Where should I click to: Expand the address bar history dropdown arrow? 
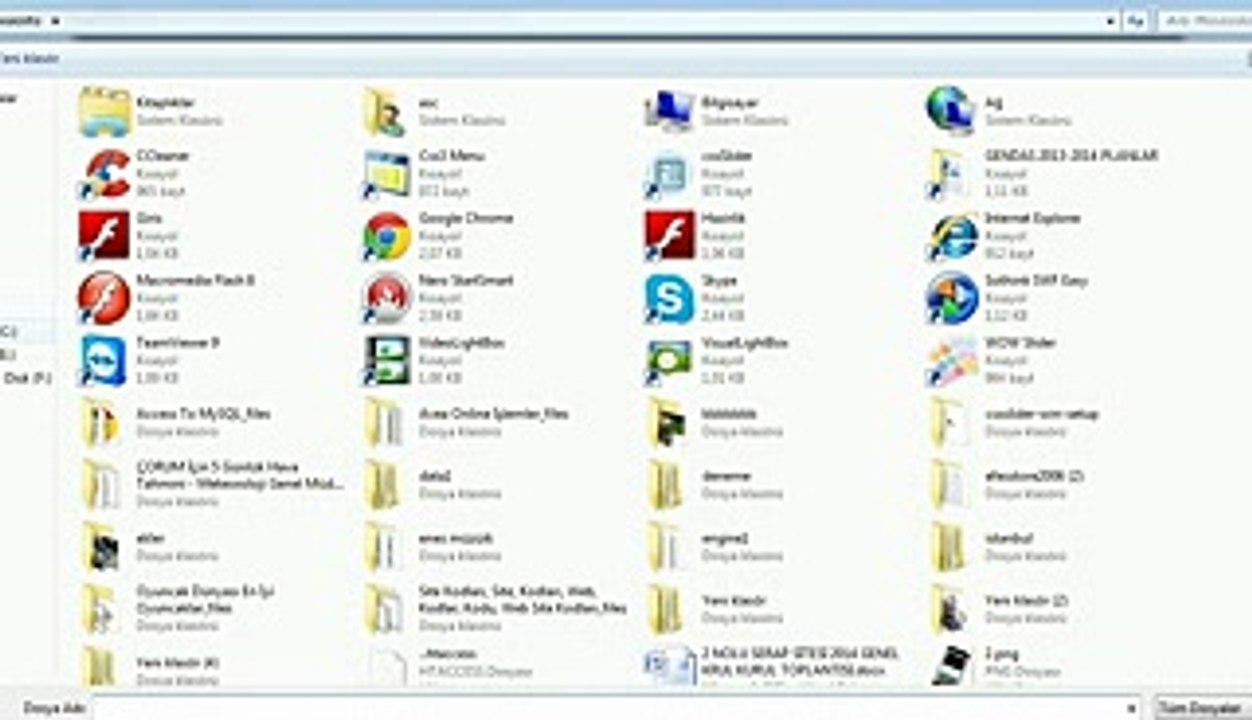(x=1112, y=20)
